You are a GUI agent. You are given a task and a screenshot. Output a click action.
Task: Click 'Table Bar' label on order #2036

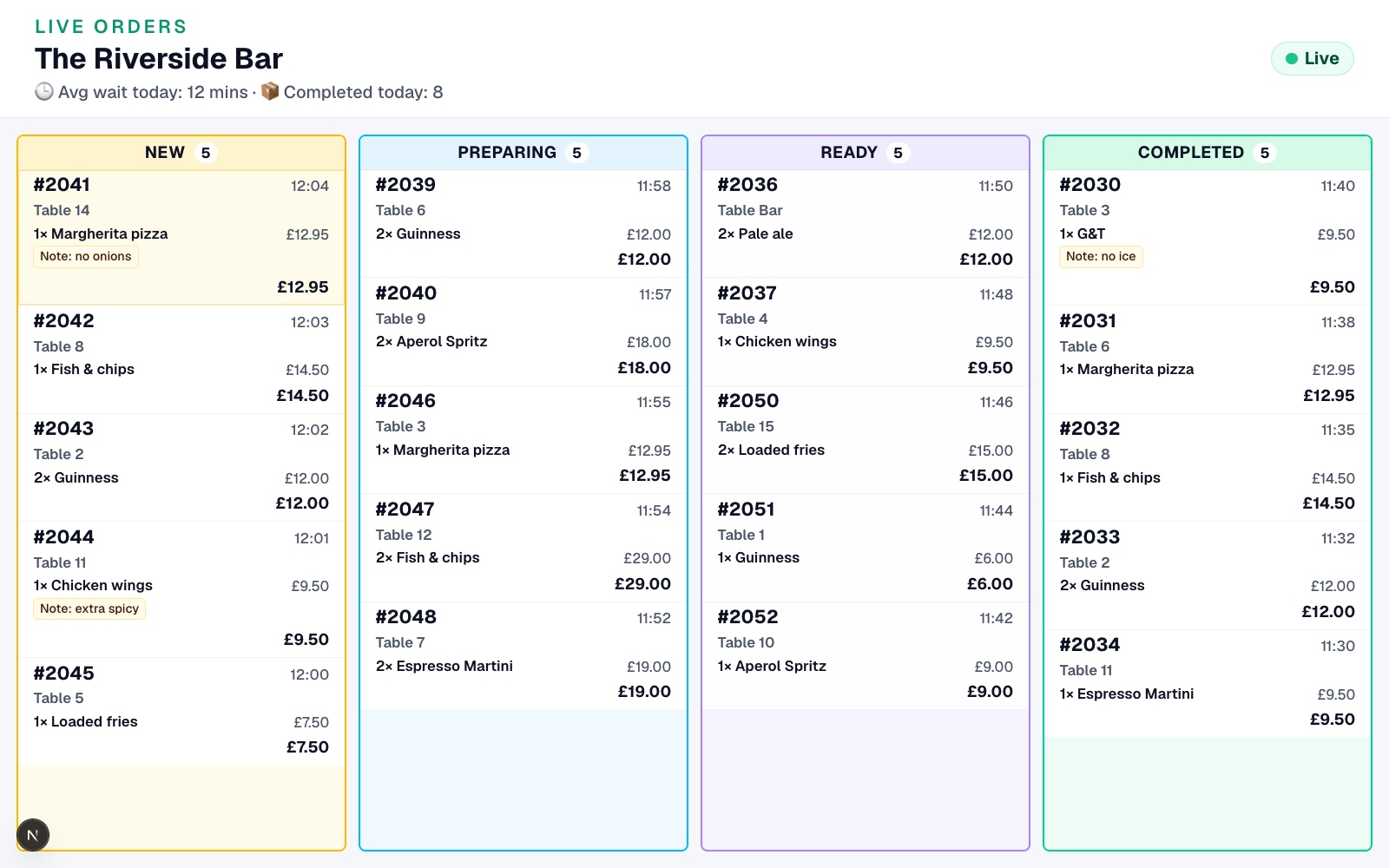pyautogui.click(x=750, y=210)
